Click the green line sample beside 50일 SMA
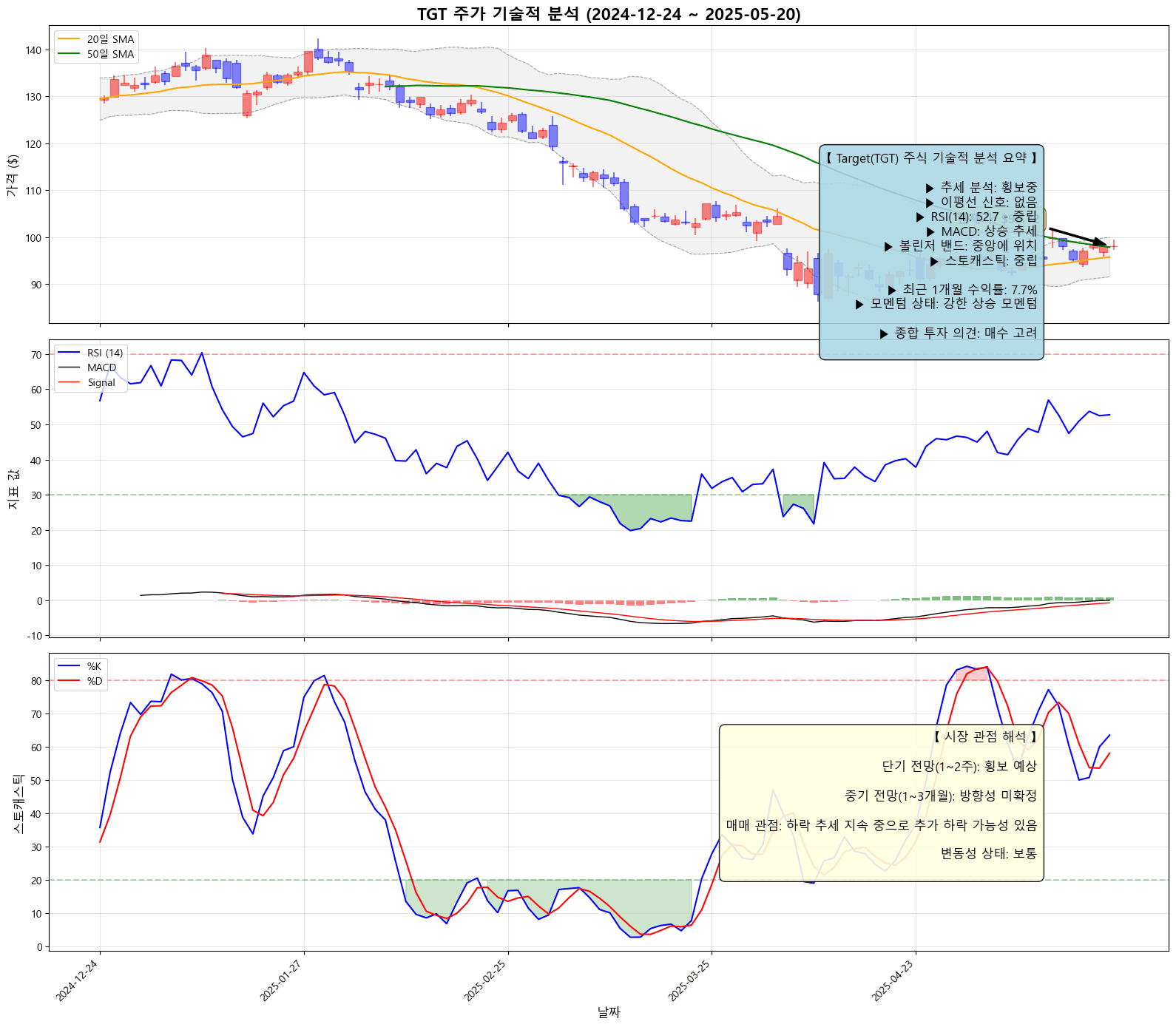Screen dimensions: 1176x1027 tap(69, 54)
